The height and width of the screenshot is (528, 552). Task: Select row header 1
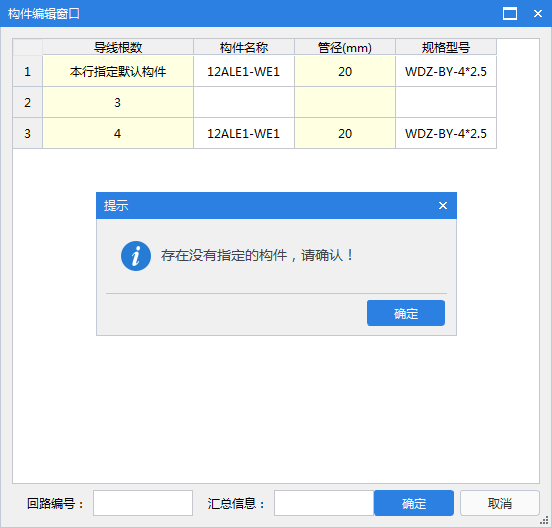(x=27, y=71)
